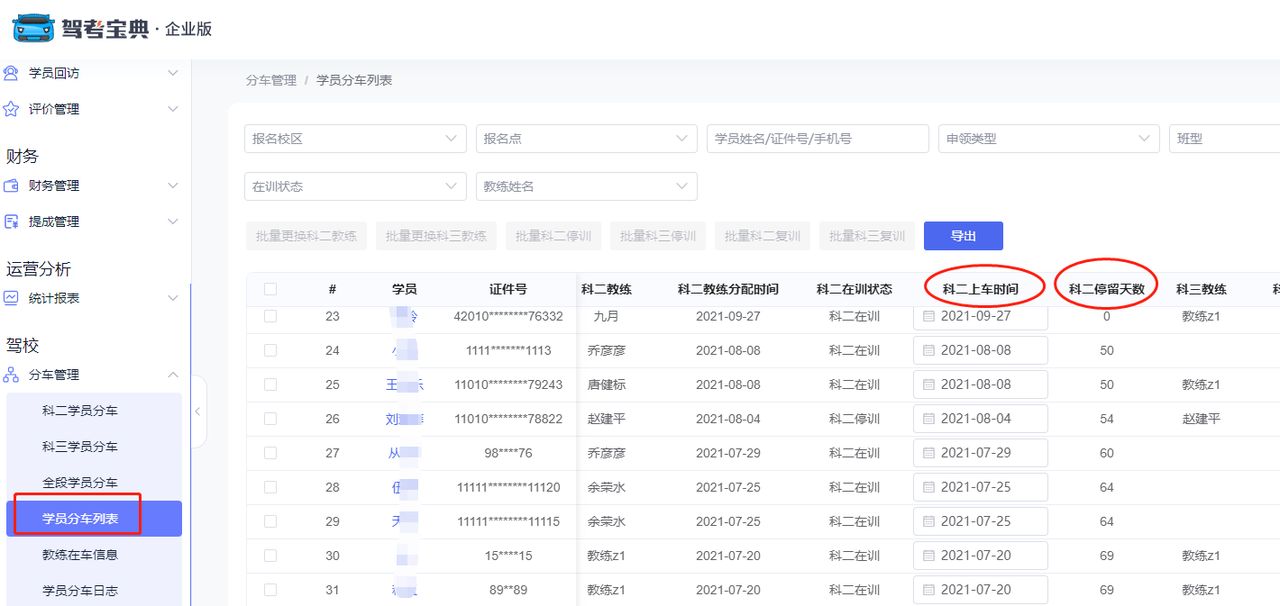The height and width of the screenshot is (606, 1280).
Task: Click the 驾考宝典 car logo icon
Action: [x=34, y=28]
